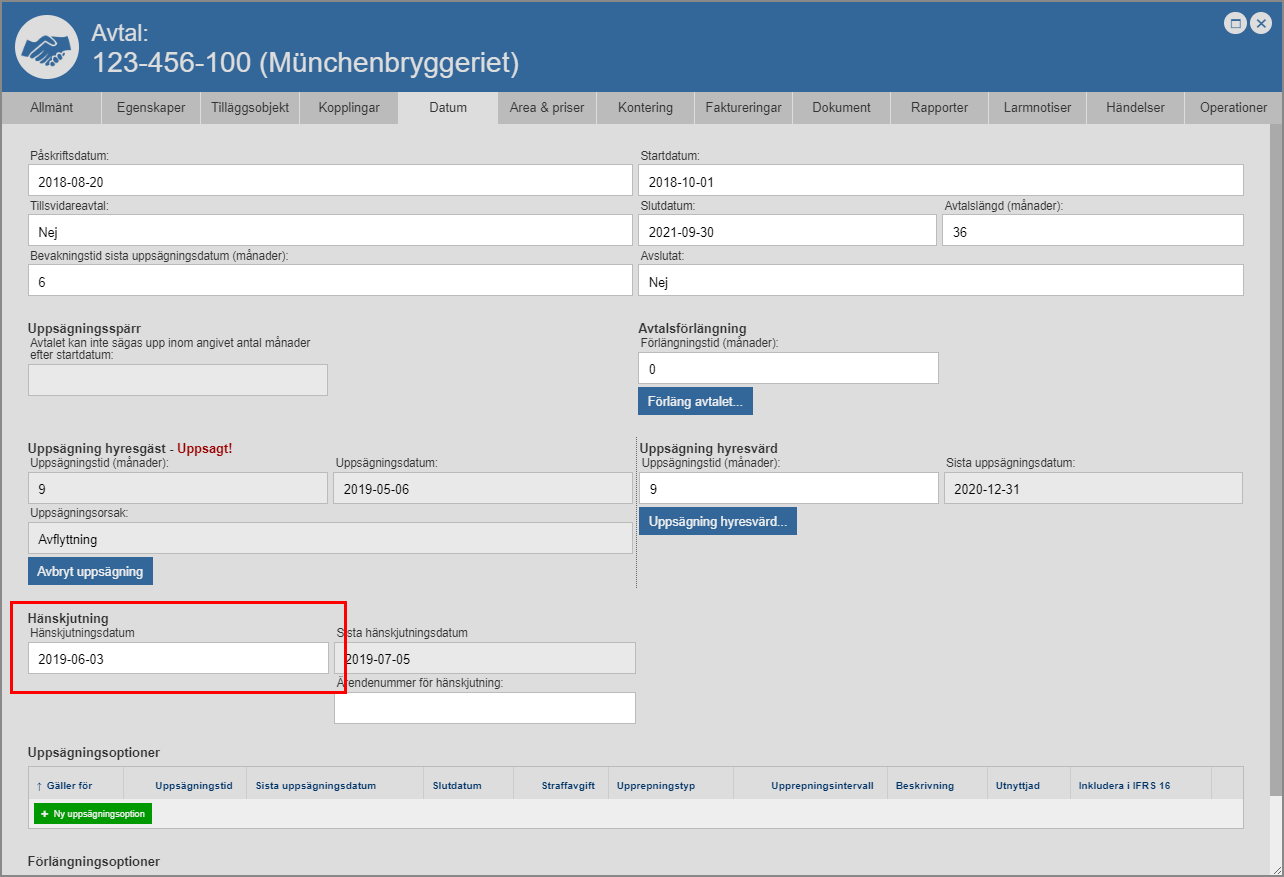Viewport: 1284px width, 877px height.
Task: Focus the Ärendenummer för hänskjutning field
Action: [x=484, y=708]
